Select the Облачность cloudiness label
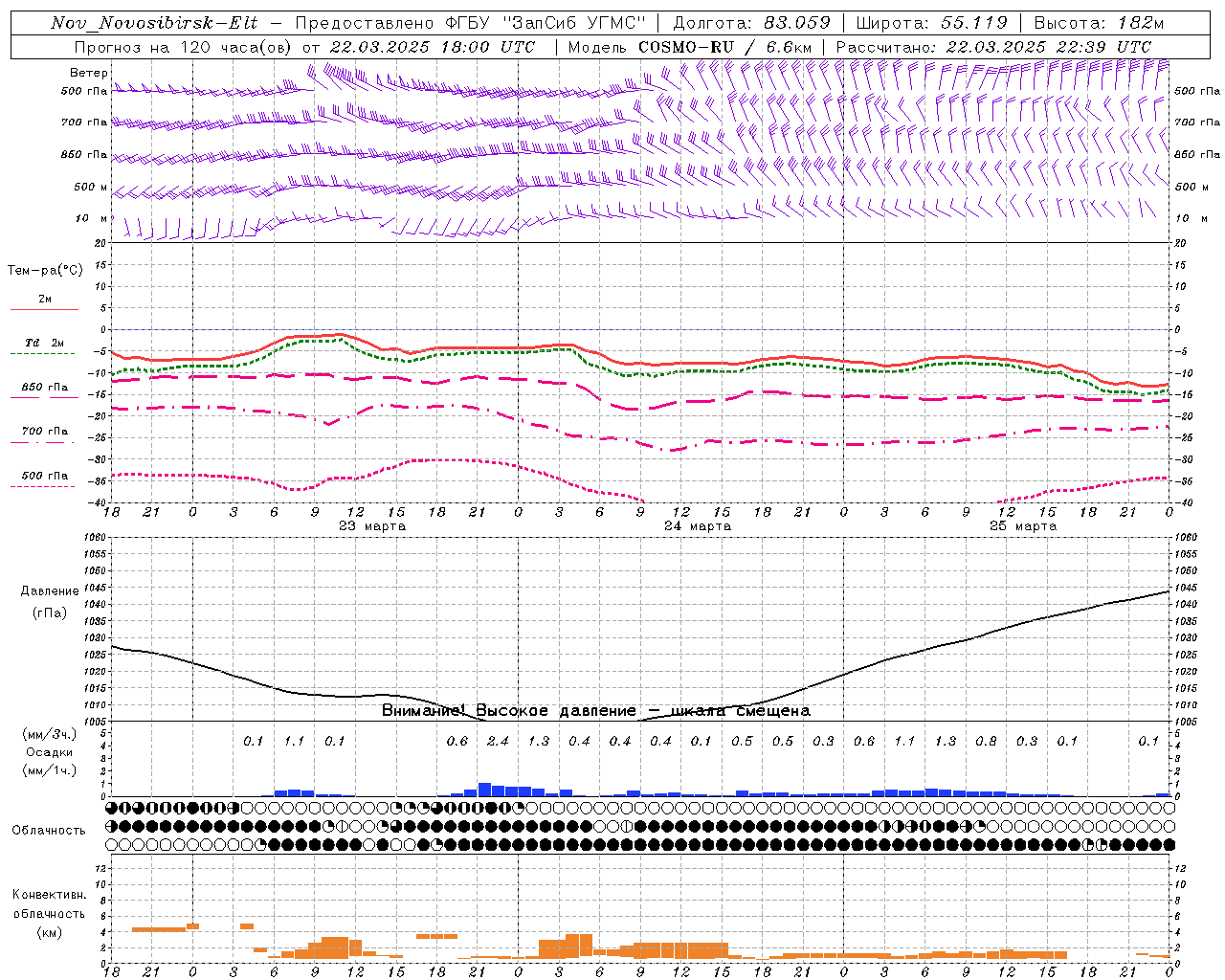Viewport: 1225px width, 980px height. tap(49, 831)
